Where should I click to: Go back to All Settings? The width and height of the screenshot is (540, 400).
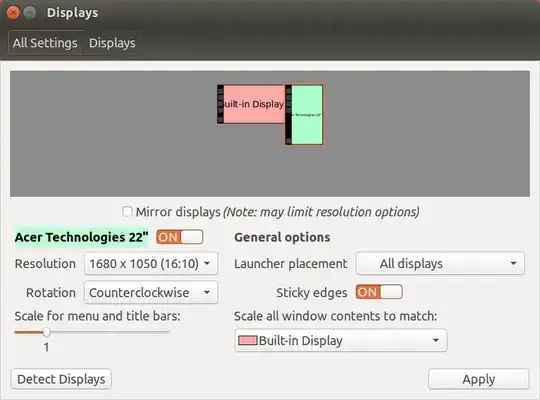coord(45,43)
